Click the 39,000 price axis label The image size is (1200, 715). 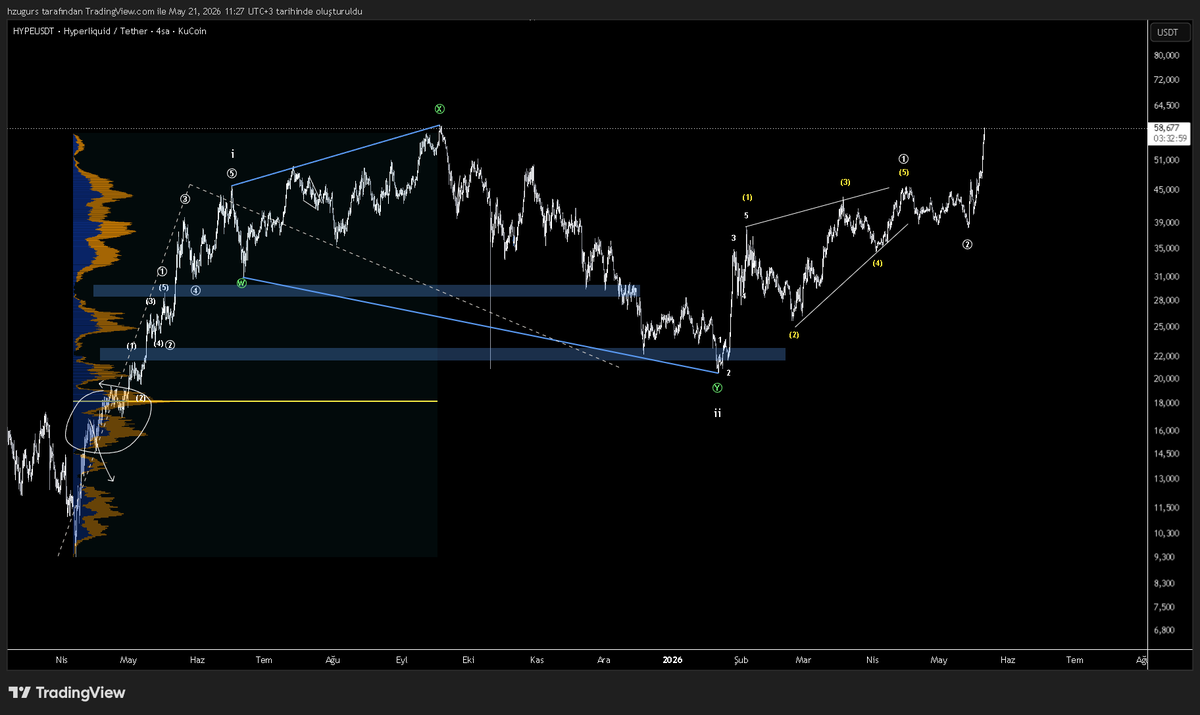(1166, 222)
